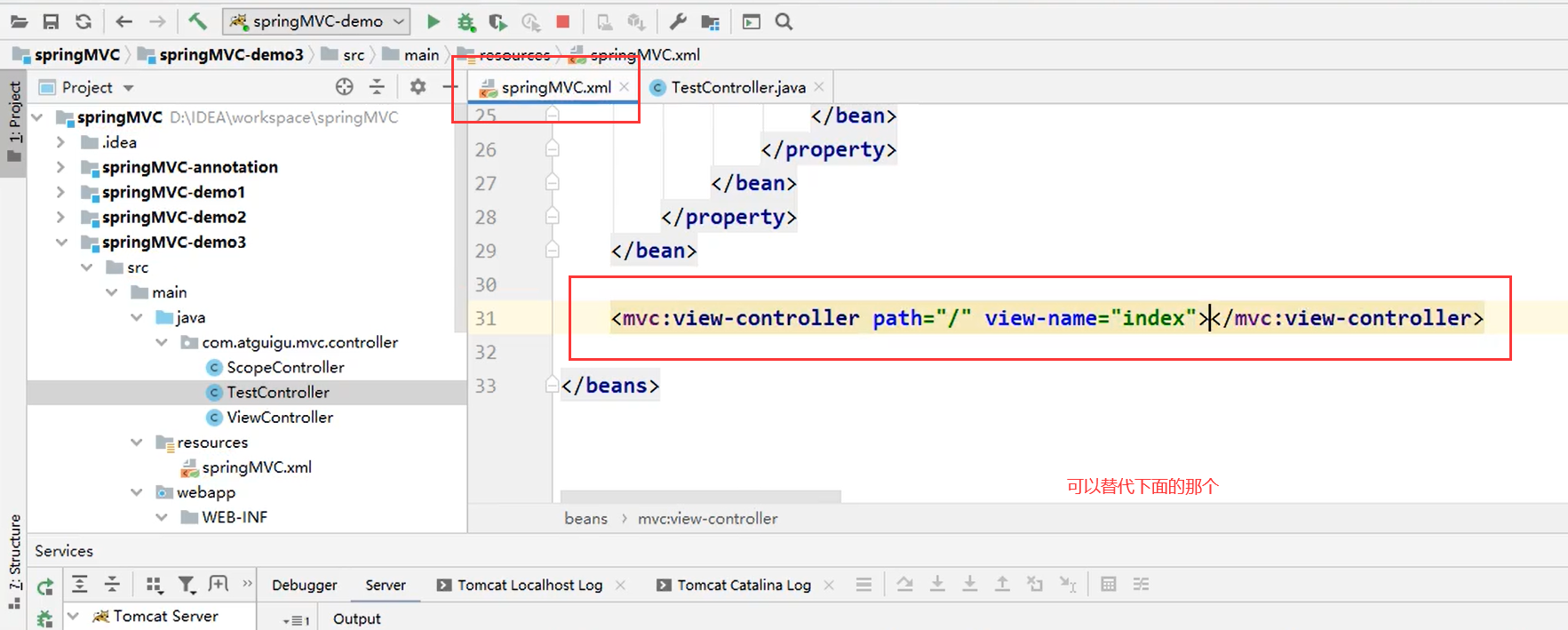Select ViewController in the project tree
1568x630 pixels.
(279, 417)
